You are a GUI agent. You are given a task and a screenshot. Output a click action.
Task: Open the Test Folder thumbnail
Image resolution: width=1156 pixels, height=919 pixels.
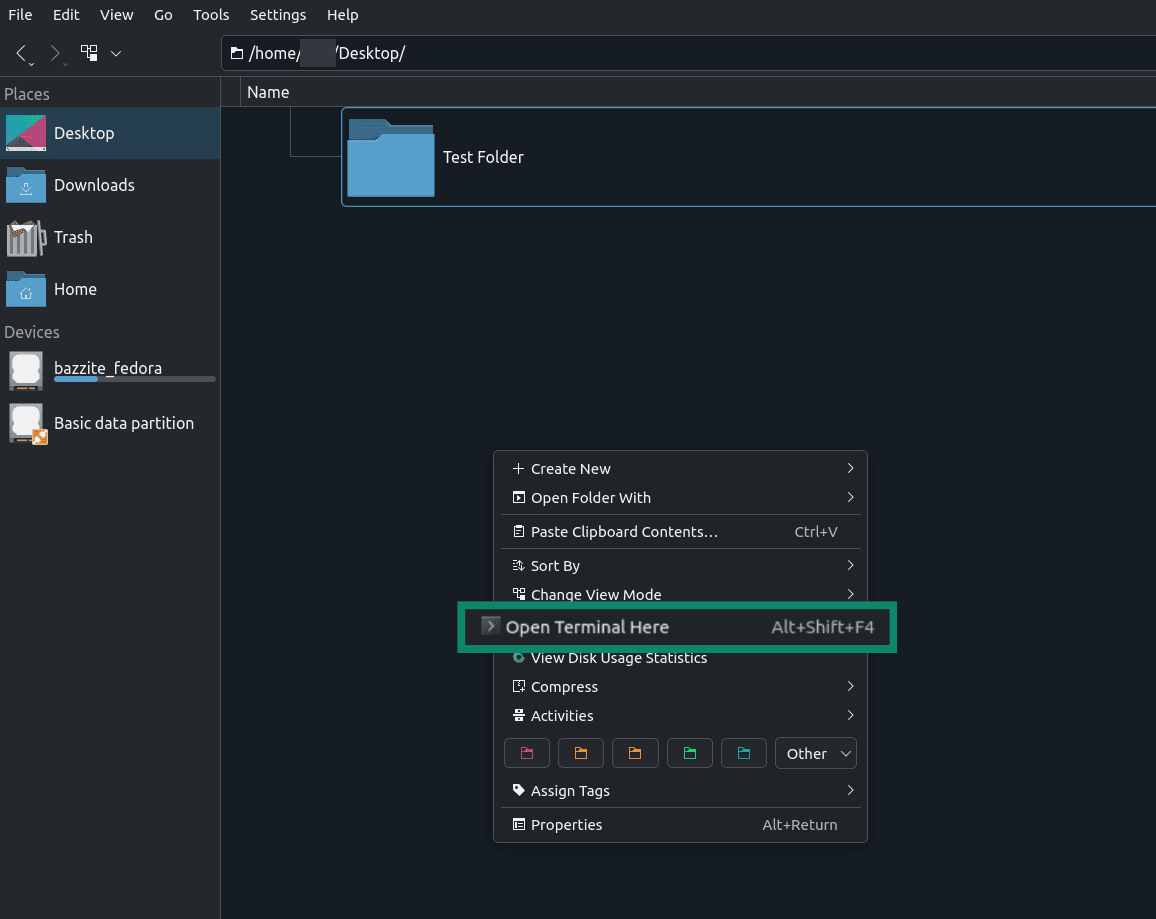click(391, 158)
